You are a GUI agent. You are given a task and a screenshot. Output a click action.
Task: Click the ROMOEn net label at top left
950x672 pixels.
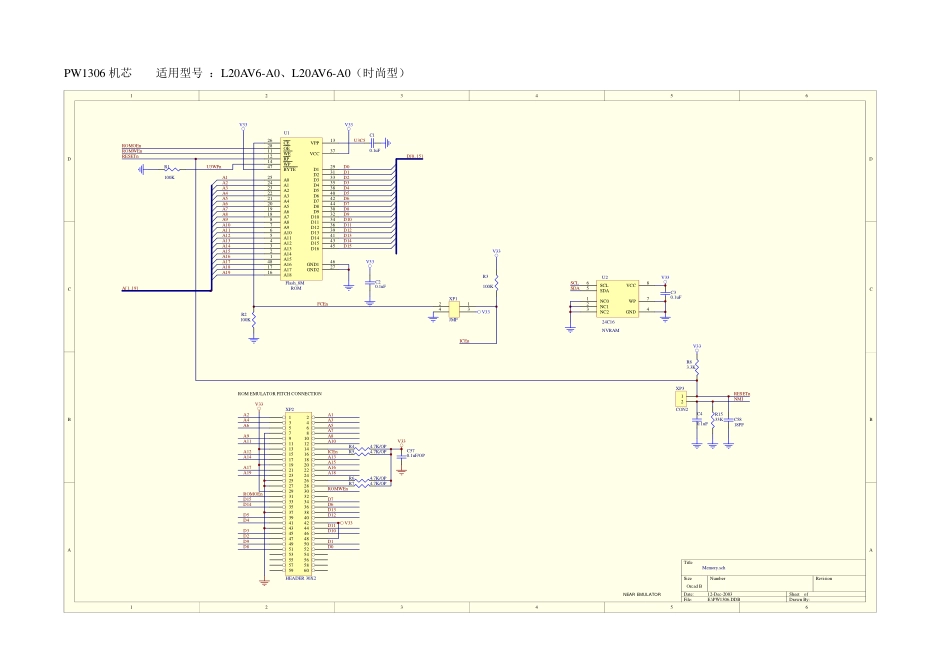pos(131,146)
